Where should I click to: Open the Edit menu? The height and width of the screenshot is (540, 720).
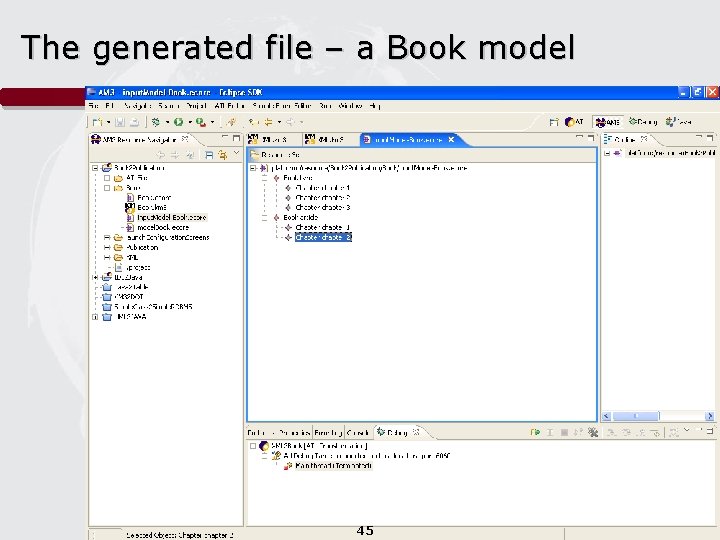[x=109, y=106]
